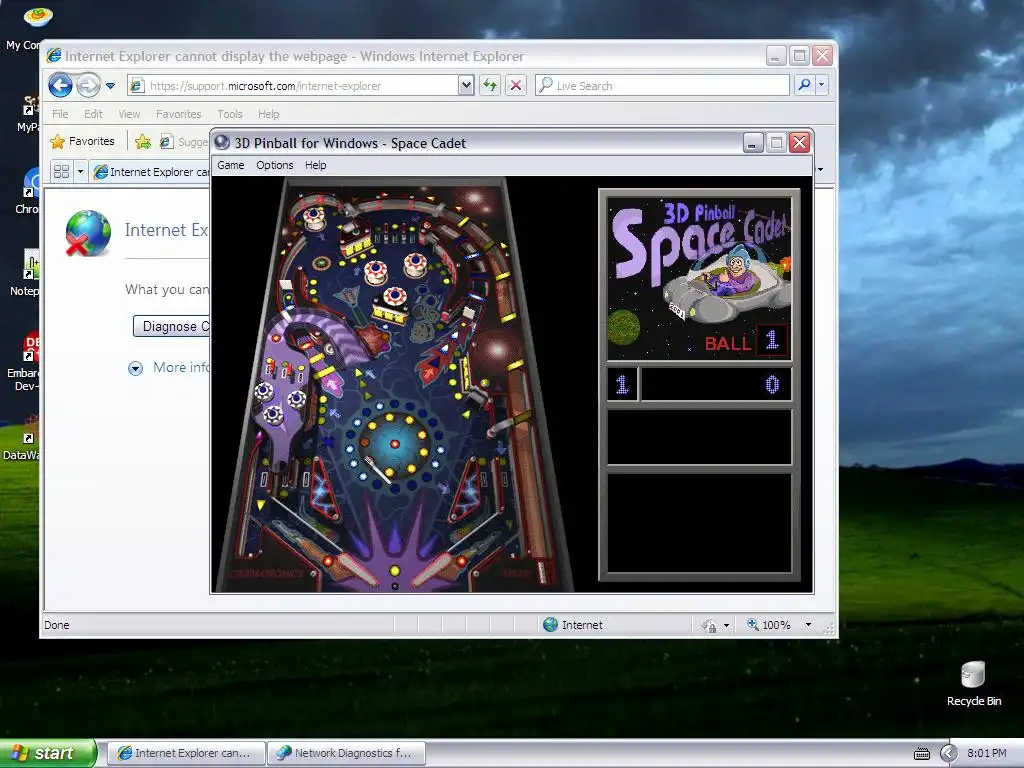This screenshot has width=1024, height=768.
Task: Open File menu in Internet Explorer
Action: [60, 114]
